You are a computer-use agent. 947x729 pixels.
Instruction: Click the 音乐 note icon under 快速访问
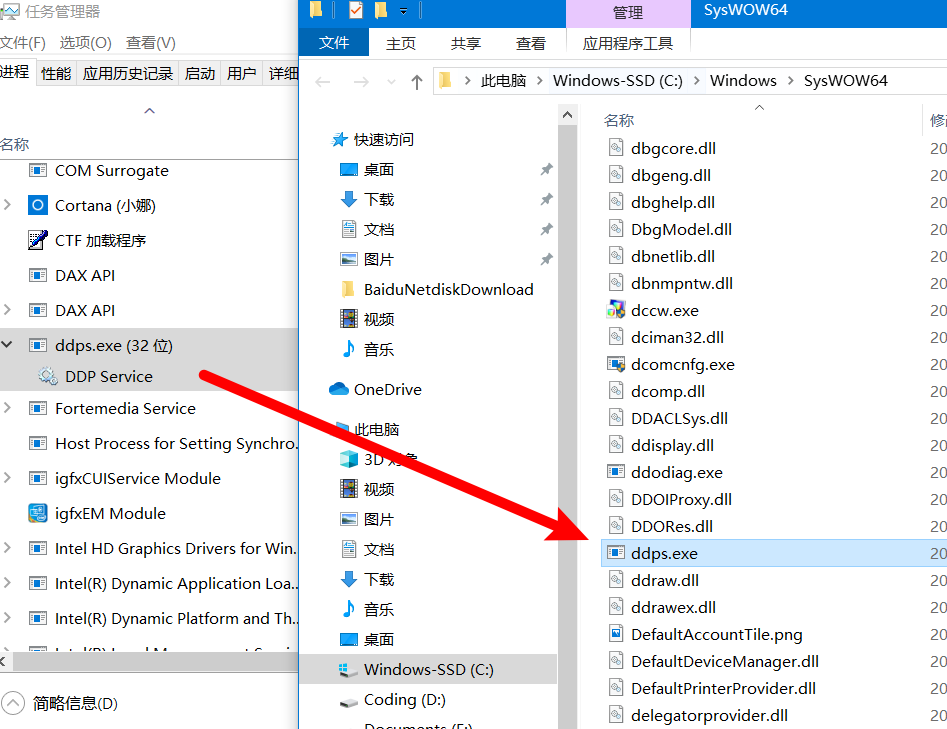point(348,348)
